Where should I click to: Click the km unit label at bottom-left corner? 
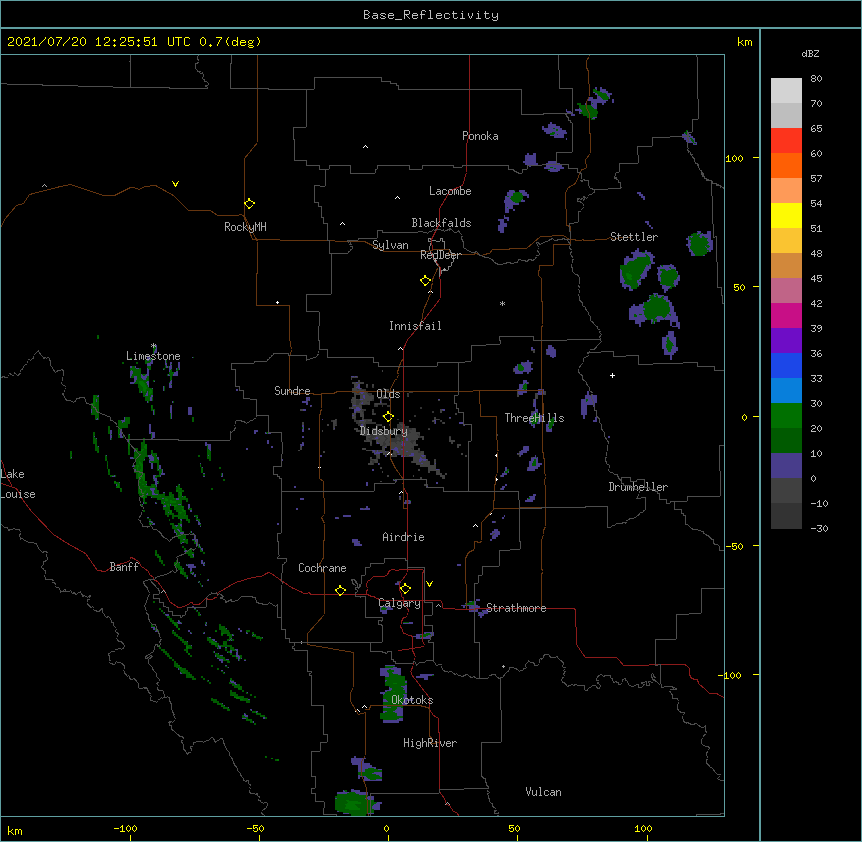tap(15, 830)
